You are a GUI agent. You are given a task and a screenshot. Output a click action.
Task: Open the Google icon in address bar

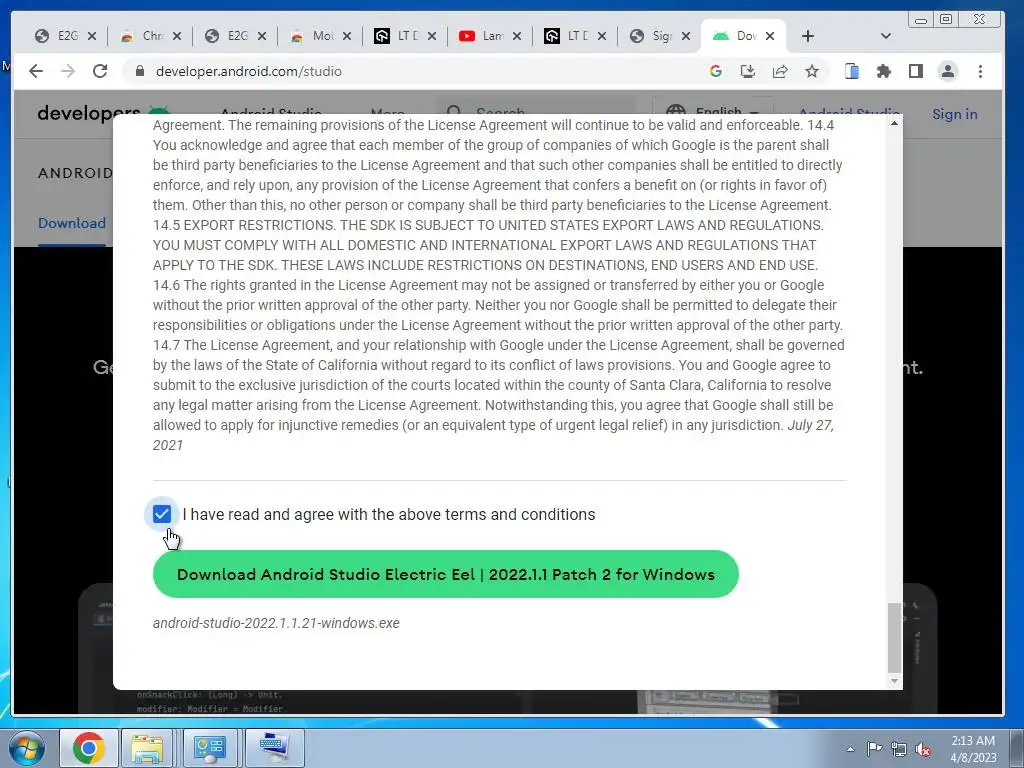(x=716, y=71)
